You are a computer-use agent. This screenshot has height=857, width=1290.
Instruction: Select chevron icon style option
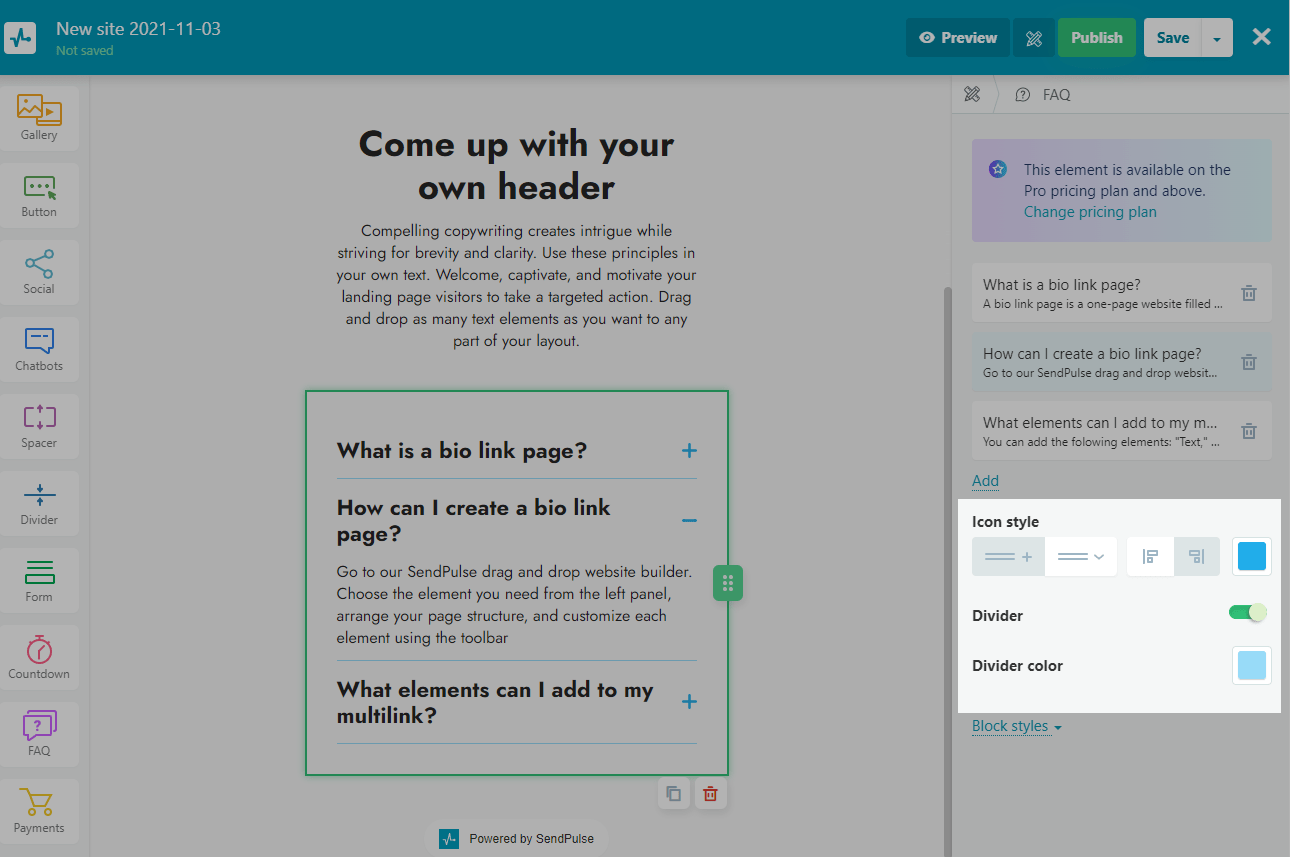point(1080,557)
